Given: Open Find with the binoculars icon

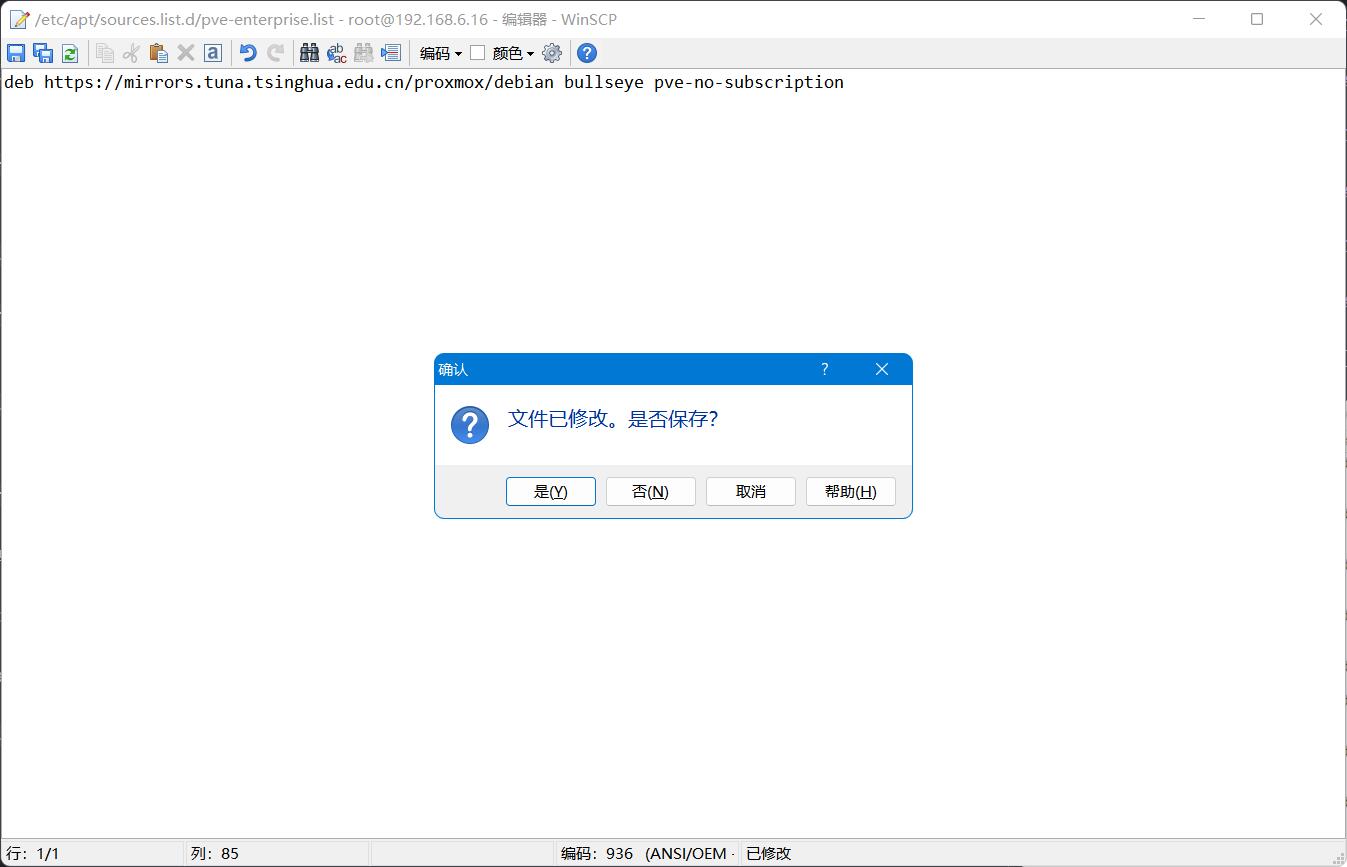Looking at the screenshot, I should coord(310,53).
